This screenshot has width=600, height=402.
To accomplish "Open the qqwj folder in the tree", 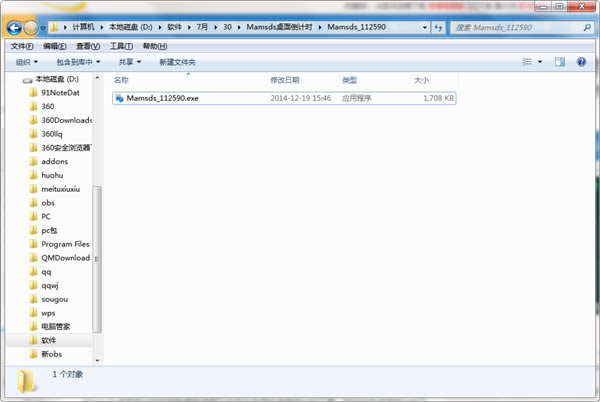I will [x=44, y=285].
